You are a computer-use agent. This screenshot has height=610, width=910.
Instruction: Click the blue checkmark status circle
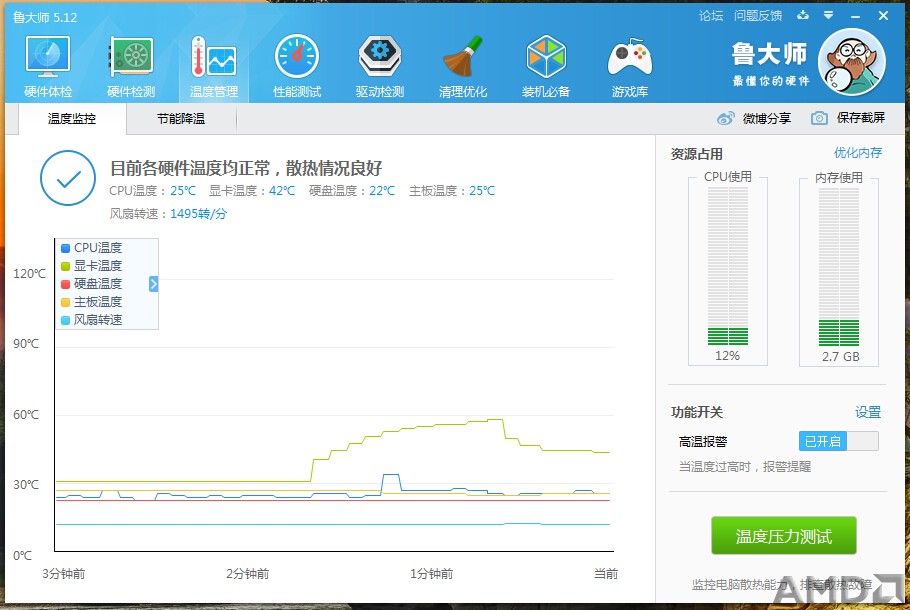click(x=68, y=178)
